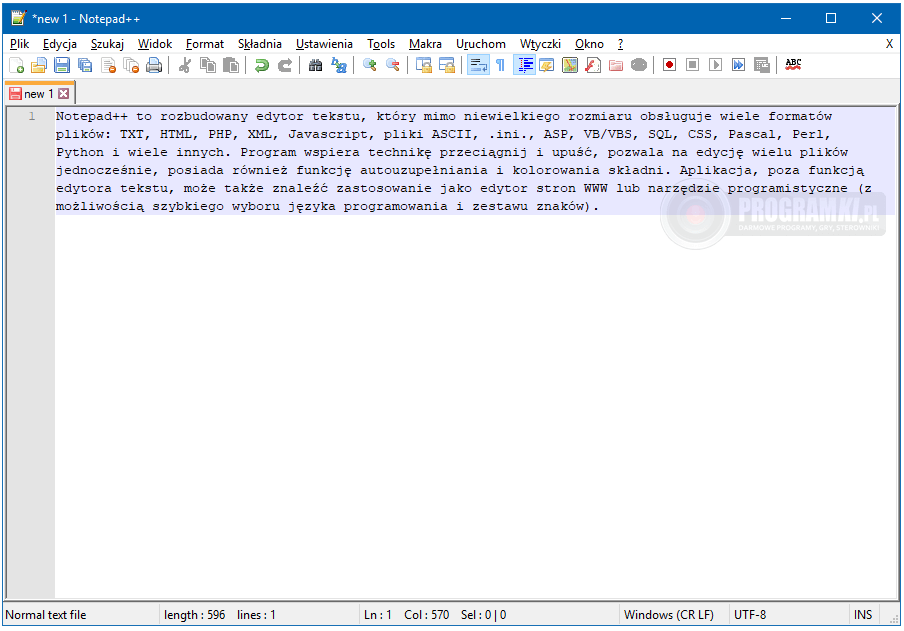
Task: Open the Szukaj menu
Action: point(107,44)
